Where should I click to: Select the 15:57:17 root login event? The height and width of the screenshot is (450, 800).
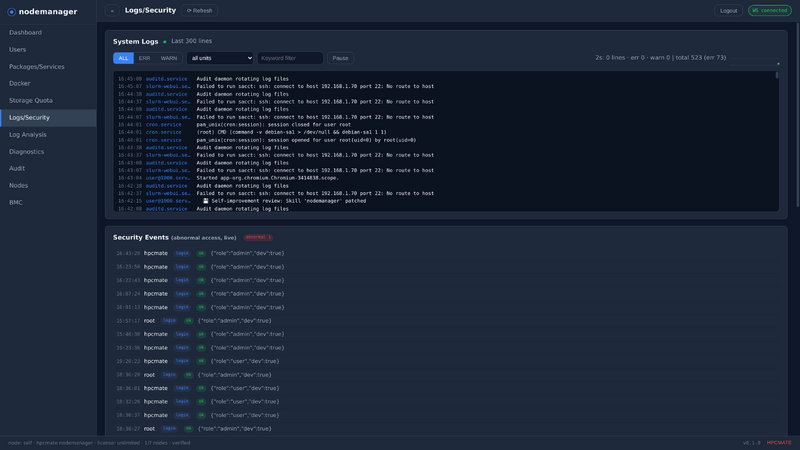446,321
